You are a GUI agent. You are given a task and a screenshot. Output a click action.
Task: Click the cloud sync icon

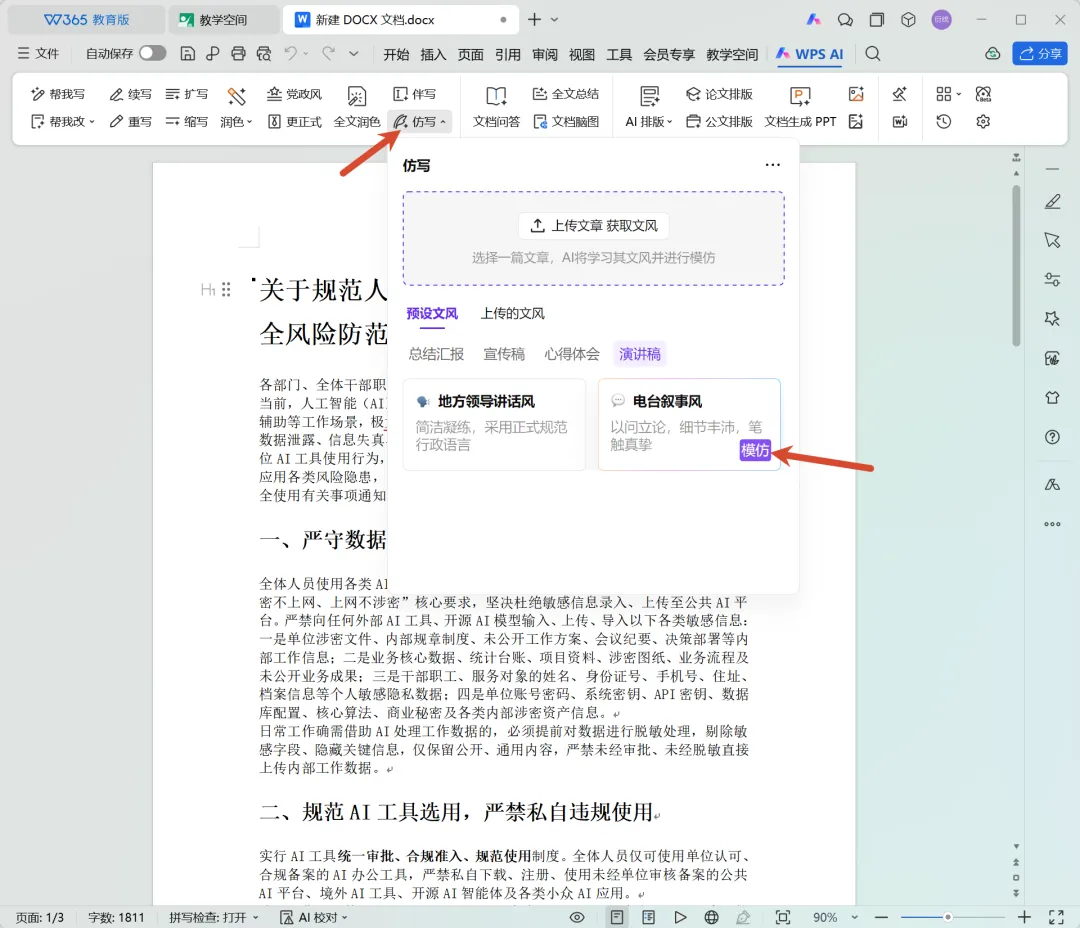coord(992,54)
